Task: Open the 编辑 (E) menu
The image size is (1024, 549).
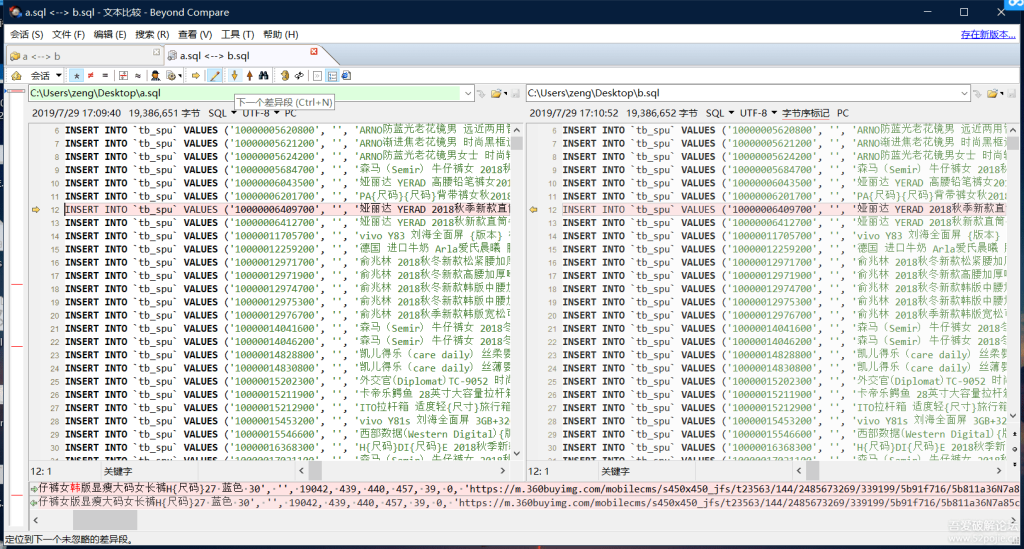Action: click(110, 34)
